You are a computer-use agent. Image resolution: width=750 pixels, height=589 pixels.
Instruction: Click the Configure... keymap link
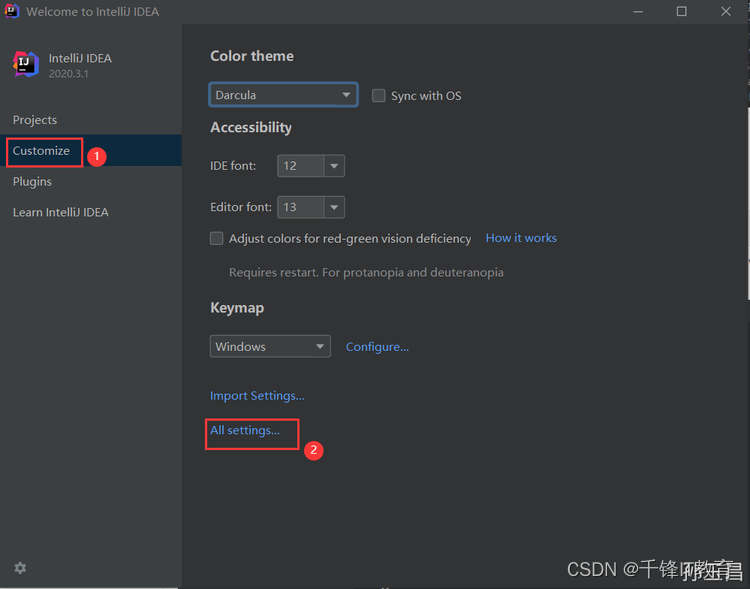pos(377,346)
